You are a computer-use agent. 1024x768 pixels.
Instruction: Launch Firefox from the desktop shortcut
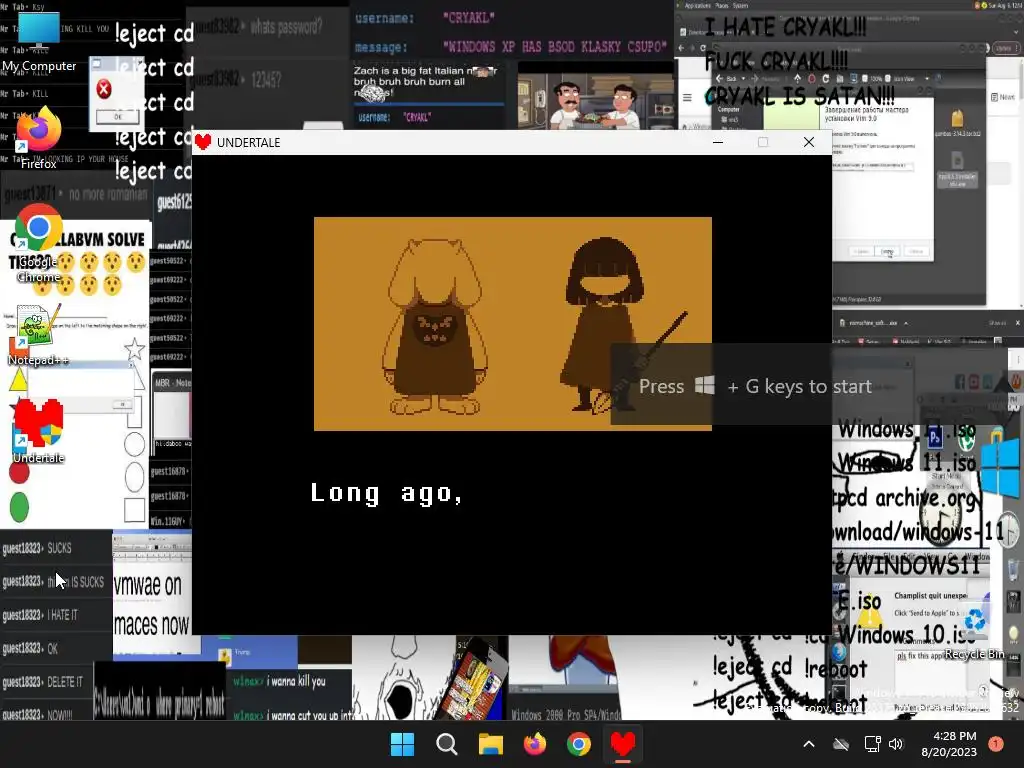[x=38, y=139]
